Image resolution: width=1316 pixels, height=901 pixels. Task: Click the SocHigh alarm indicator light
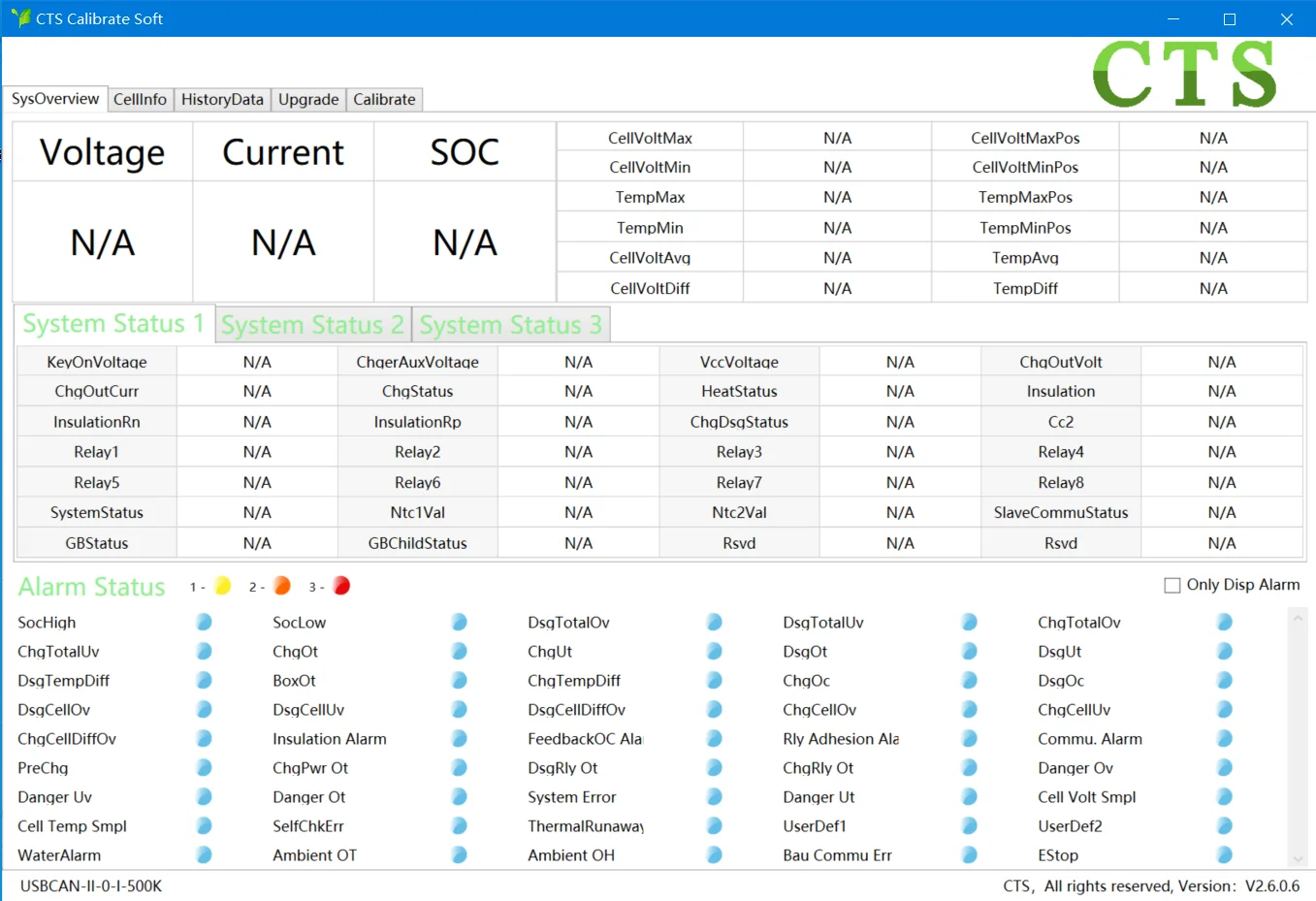pyautogui.click(x=204, y=622)
